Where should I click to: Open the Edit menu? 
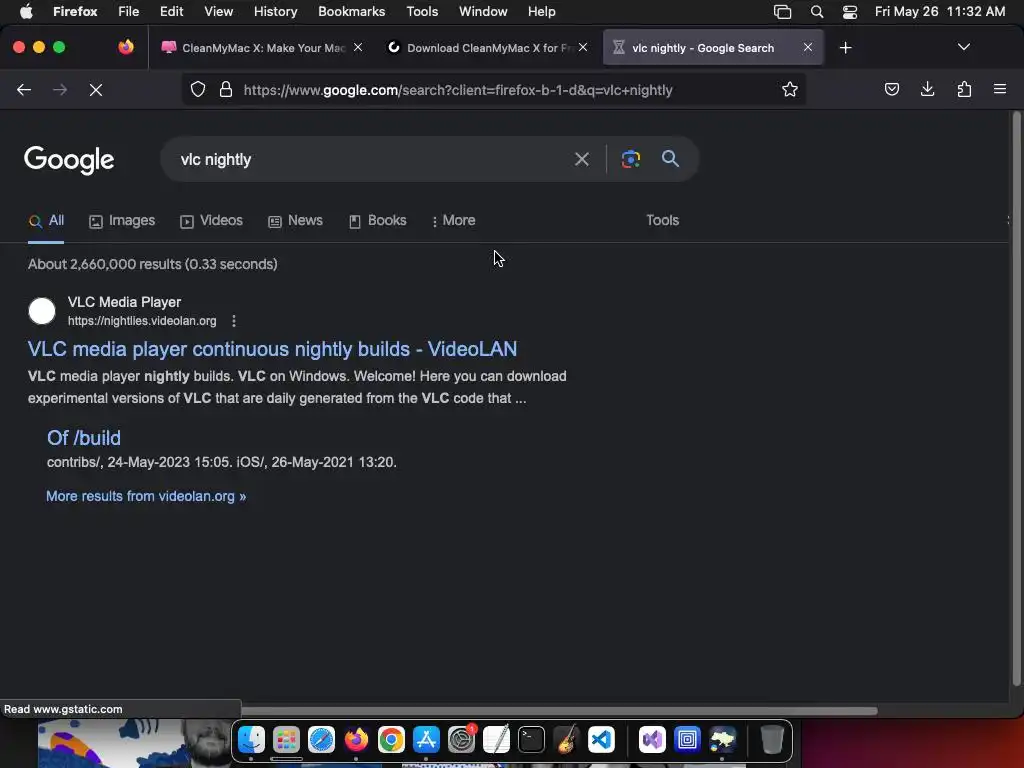click(x=171, y=11)
